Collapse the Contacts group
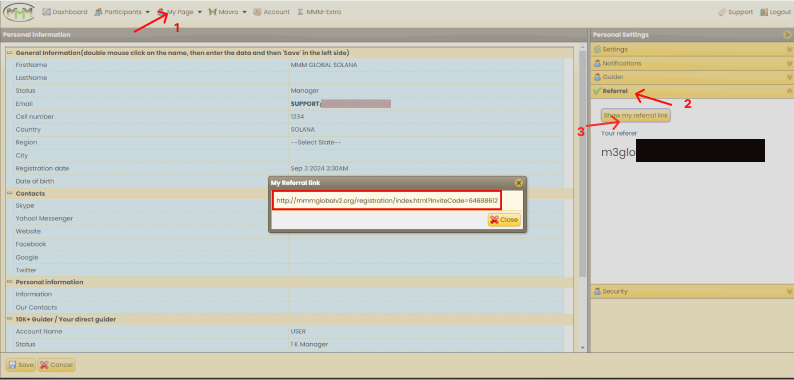Viewport: 794px width, 380px height. (x=9, y=194)
